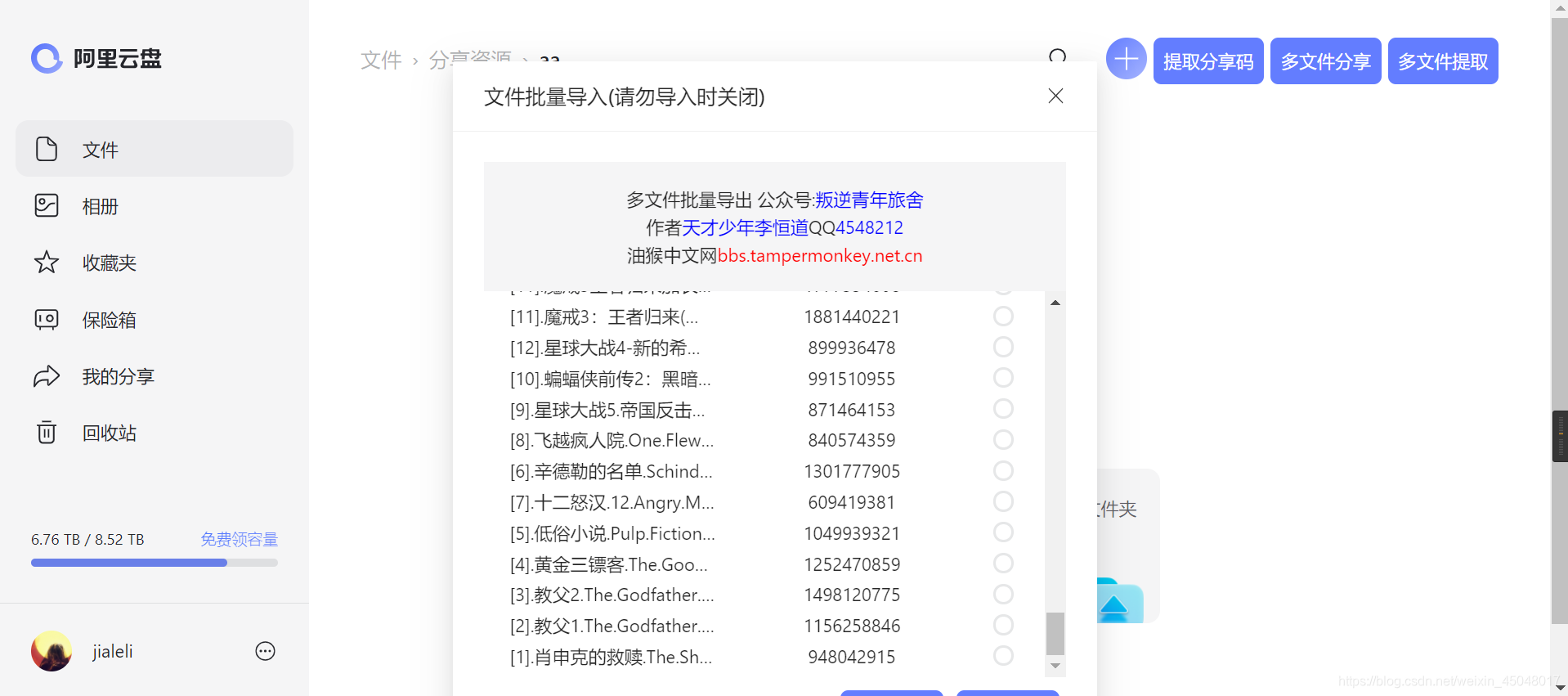Click file name [8].飞越疯人院.One.Flew...
Screen dimensions: 1568x696
pyautogui.click(x=612, y=440)
